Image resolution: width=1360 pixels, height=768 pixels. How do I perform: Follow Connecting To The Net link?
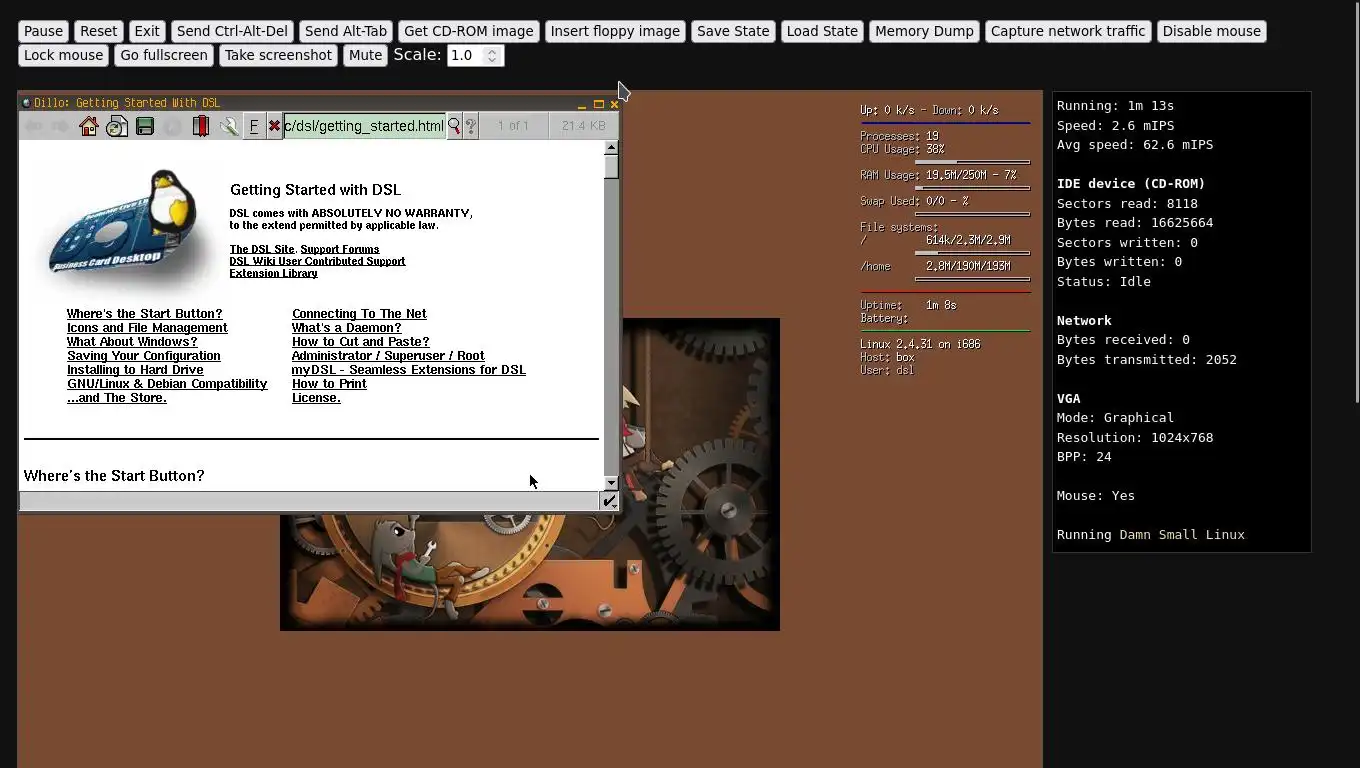pyautogui.click(x=359, y=314)
